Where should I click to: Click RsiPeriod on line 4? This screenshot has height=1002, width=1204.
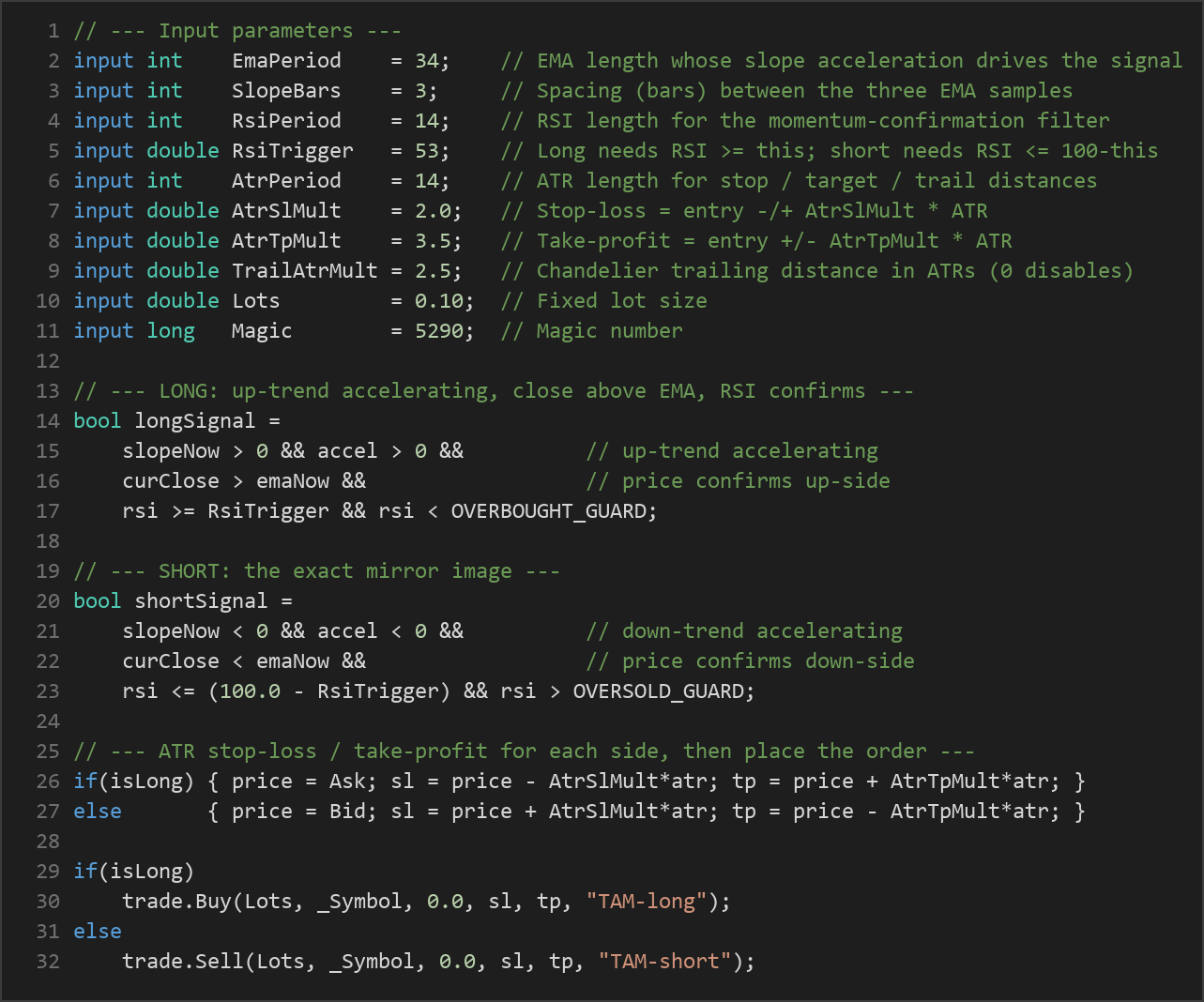(286, 121)
